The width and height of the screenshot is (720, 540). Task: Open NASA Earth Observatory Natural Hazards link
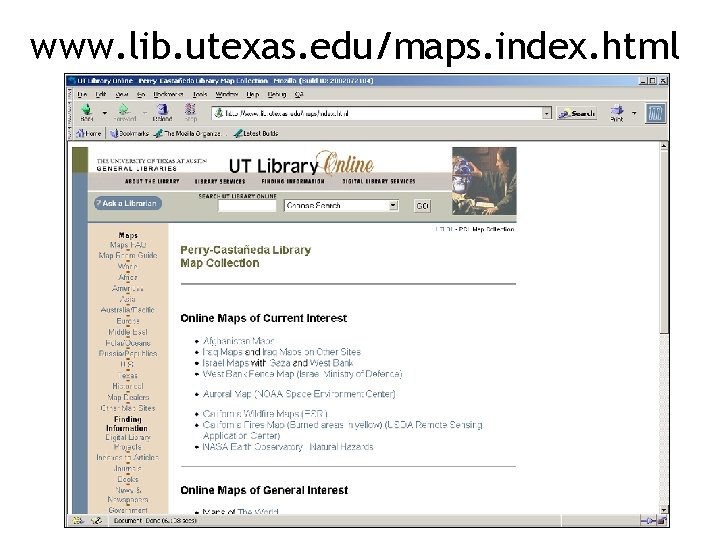coord(288,447)
